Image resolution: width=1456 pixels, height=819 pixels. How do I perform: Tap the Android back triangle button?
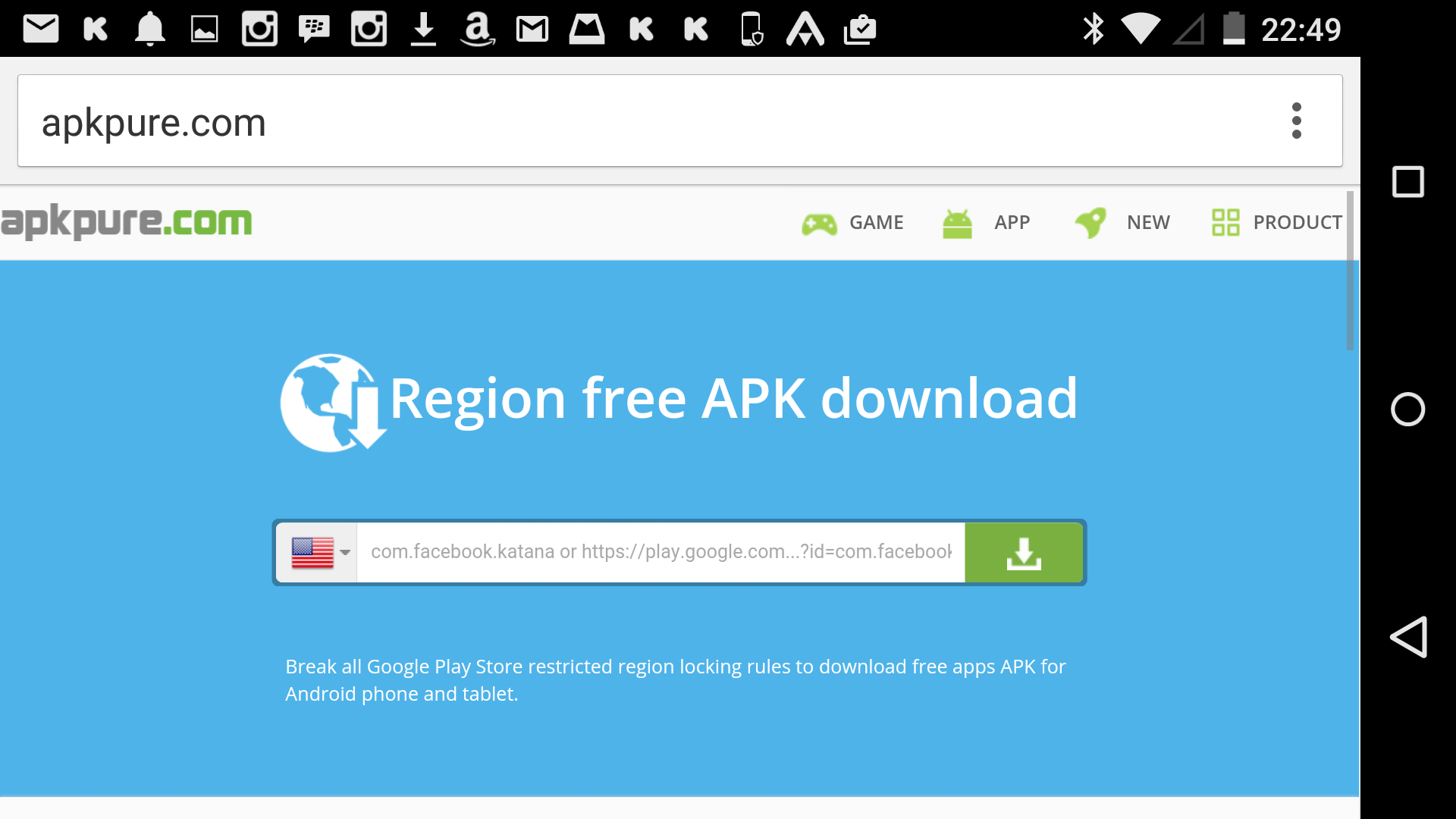coord(1408,637)
